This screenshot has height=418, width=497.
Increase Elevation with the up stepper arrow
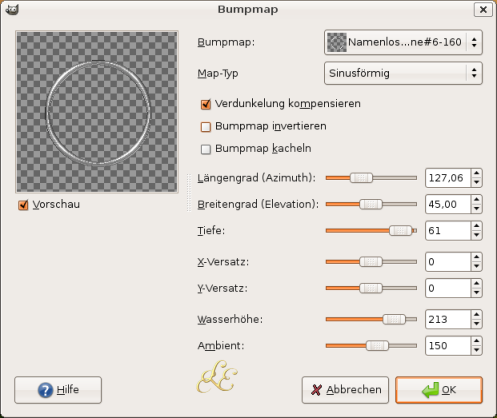tap(476, 200)
